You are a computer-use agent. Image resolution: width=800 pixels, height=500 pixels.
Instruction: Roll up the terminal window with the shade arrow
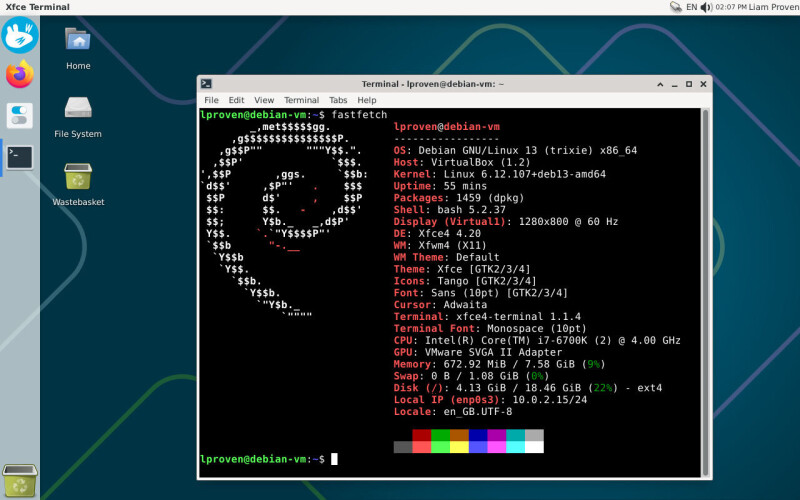click(x=660, y=84)
